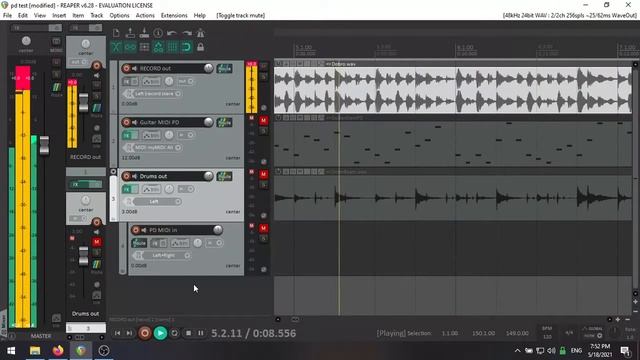
Task: Solo the RECORD out track
Action: tap(264, 76)
